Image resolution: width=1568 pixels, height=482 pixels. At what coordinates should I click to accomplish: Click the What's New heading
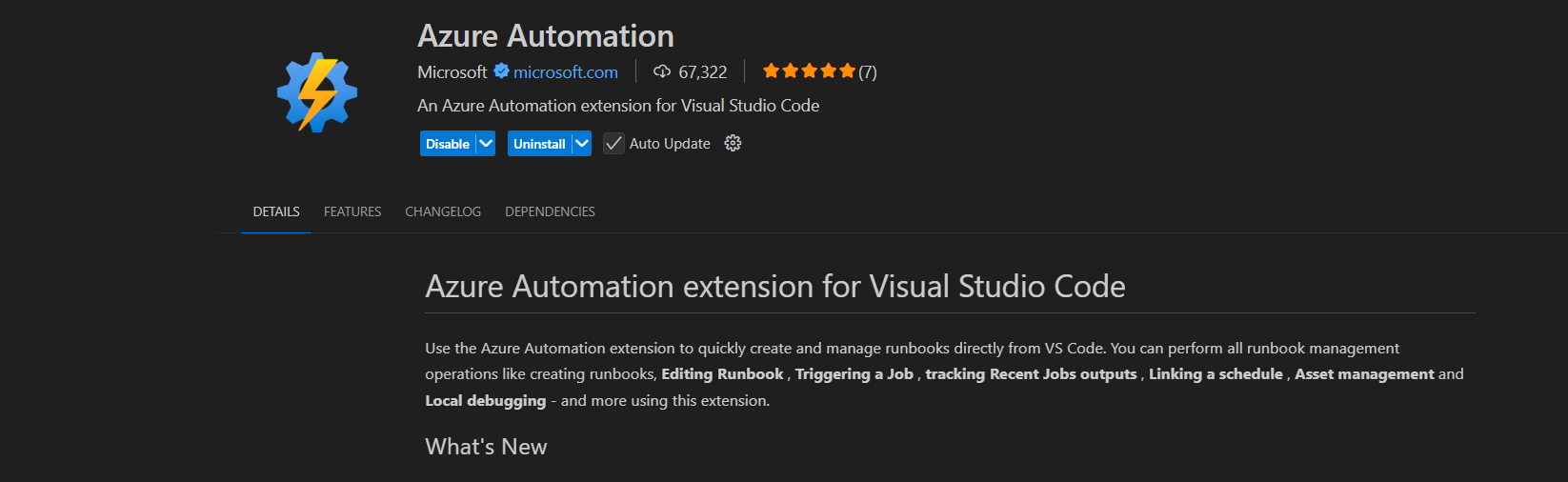click(486, 447)
